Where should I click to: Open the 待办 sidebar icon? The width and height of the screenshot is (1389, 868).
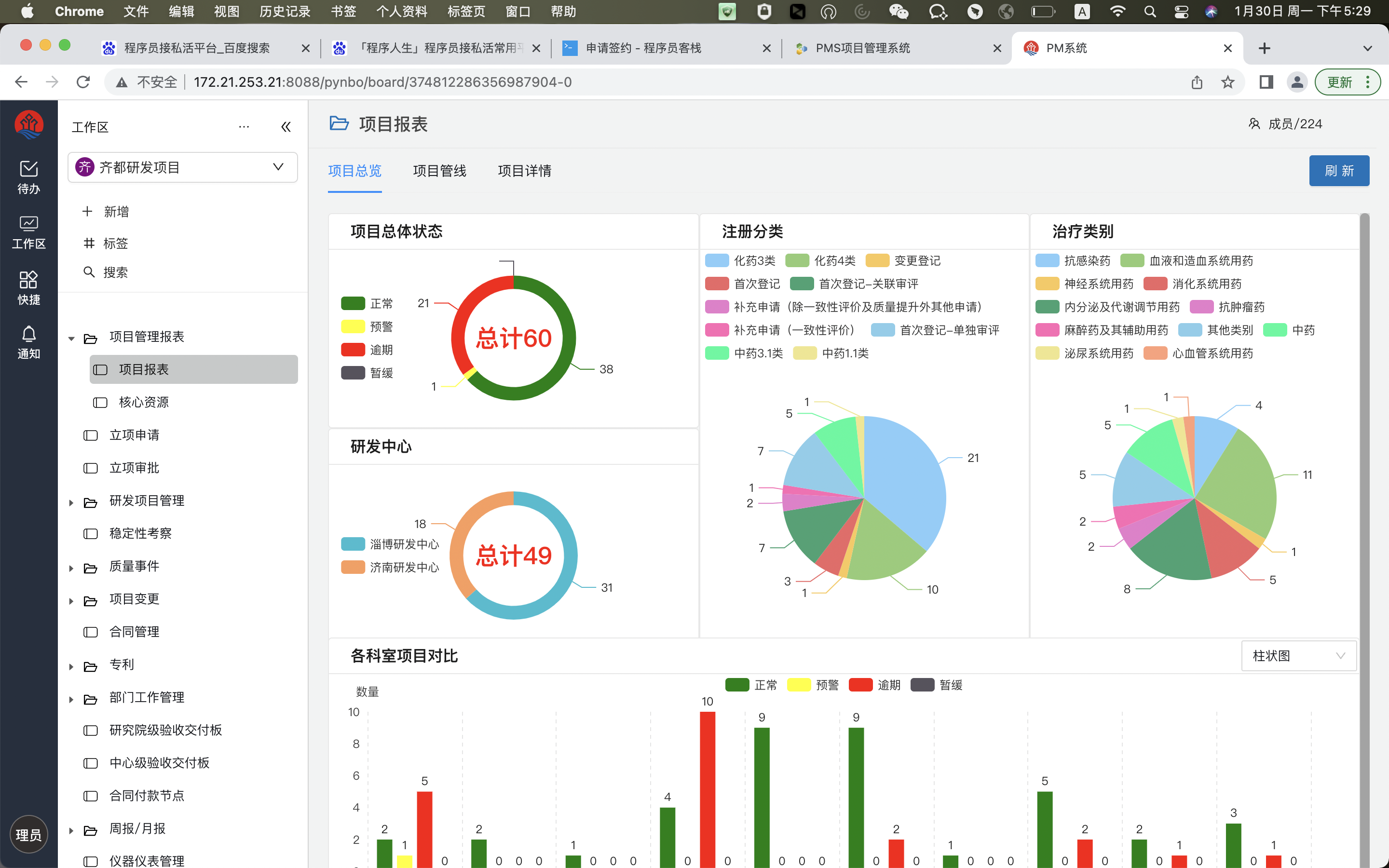(x=29, y=177)
